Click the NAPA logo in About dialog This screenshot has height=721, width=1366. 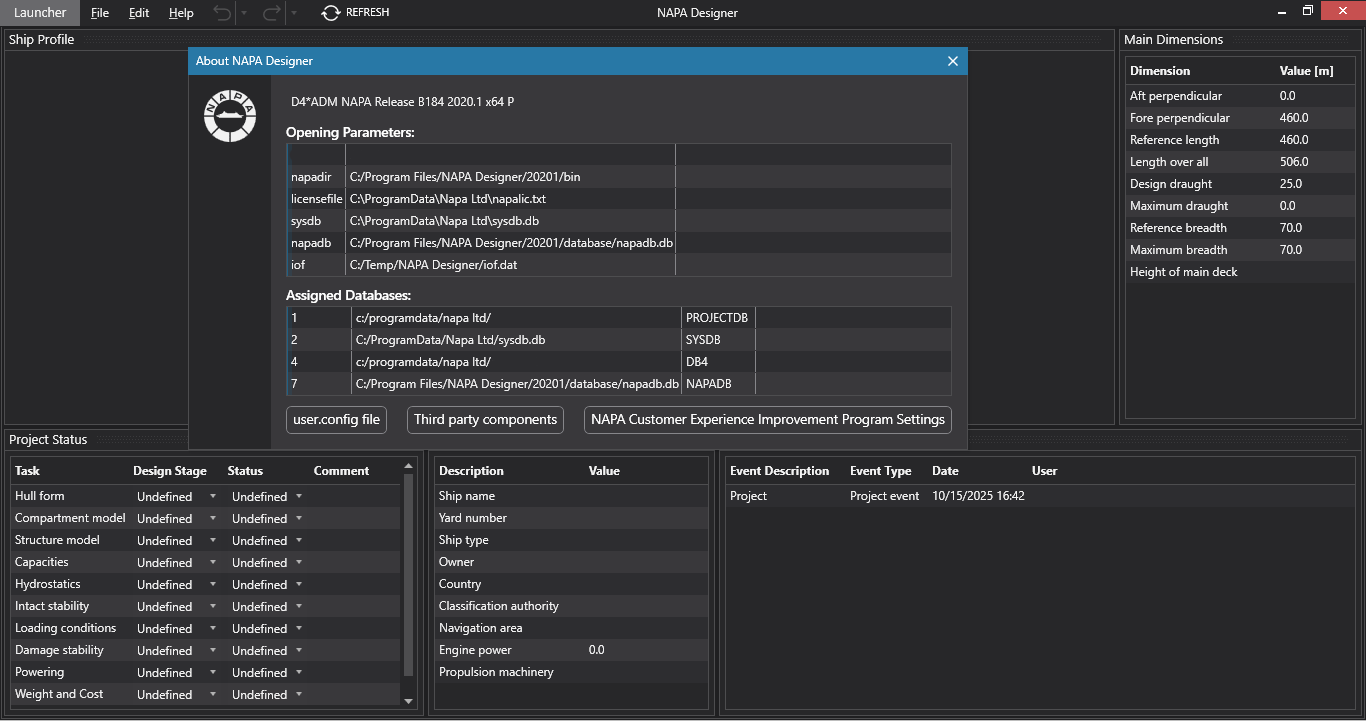[229, 115]
